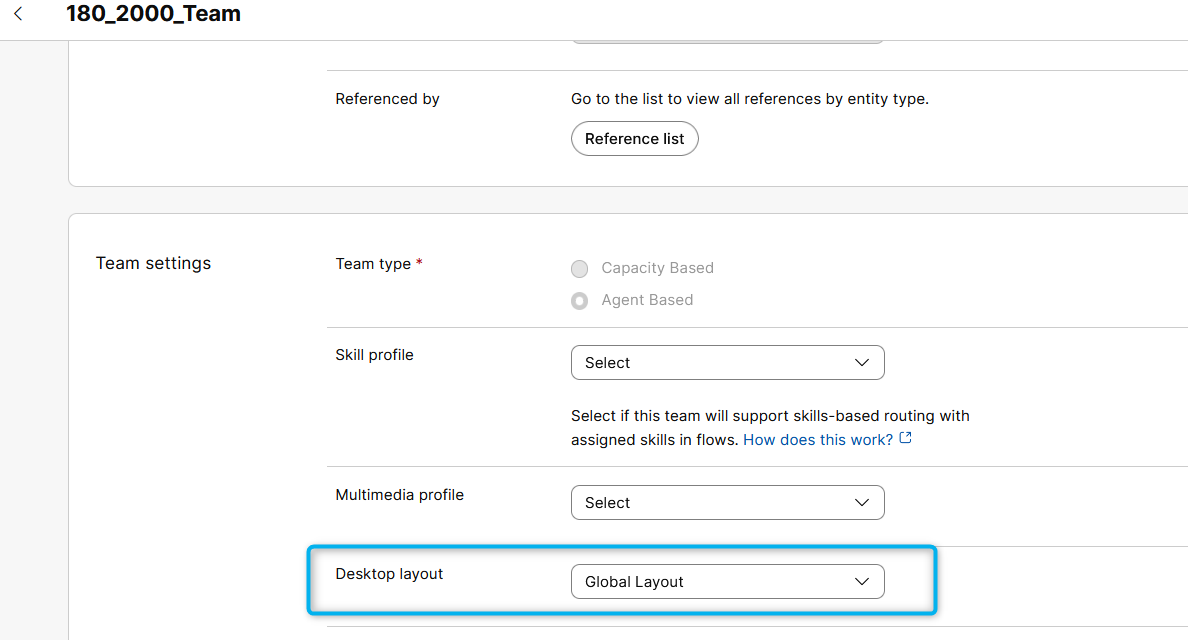Select the Capacity Based radio button
The height and width of the screenshot is (640, 1188).
click(x=579, y=269)
